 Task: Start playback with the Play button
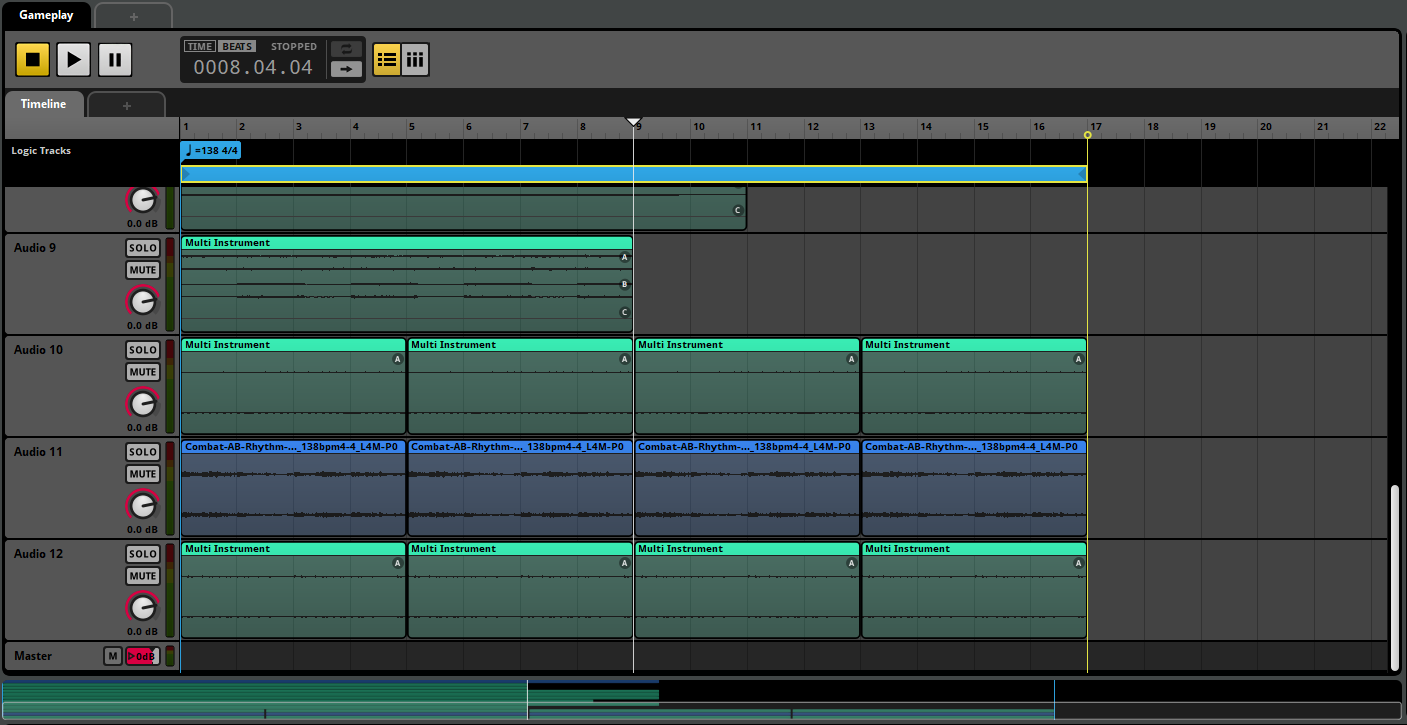[73, 60]
